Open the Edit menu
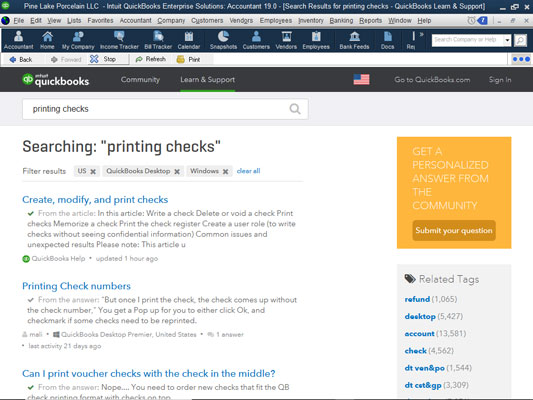The image size is (533, 400). [x=36, y=20]
